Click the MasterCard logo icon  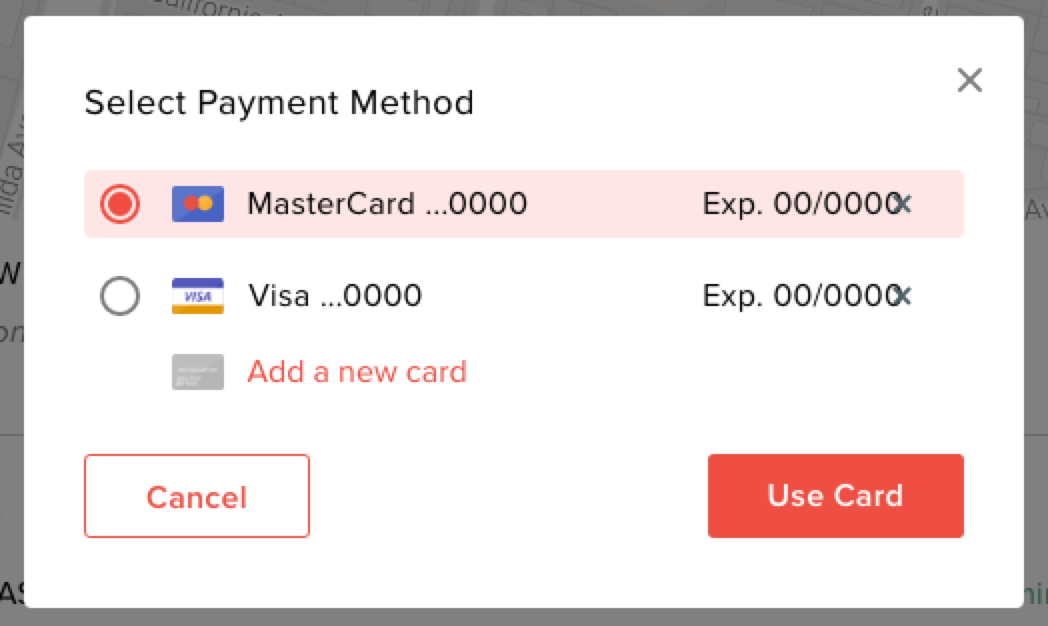point(198,204)
